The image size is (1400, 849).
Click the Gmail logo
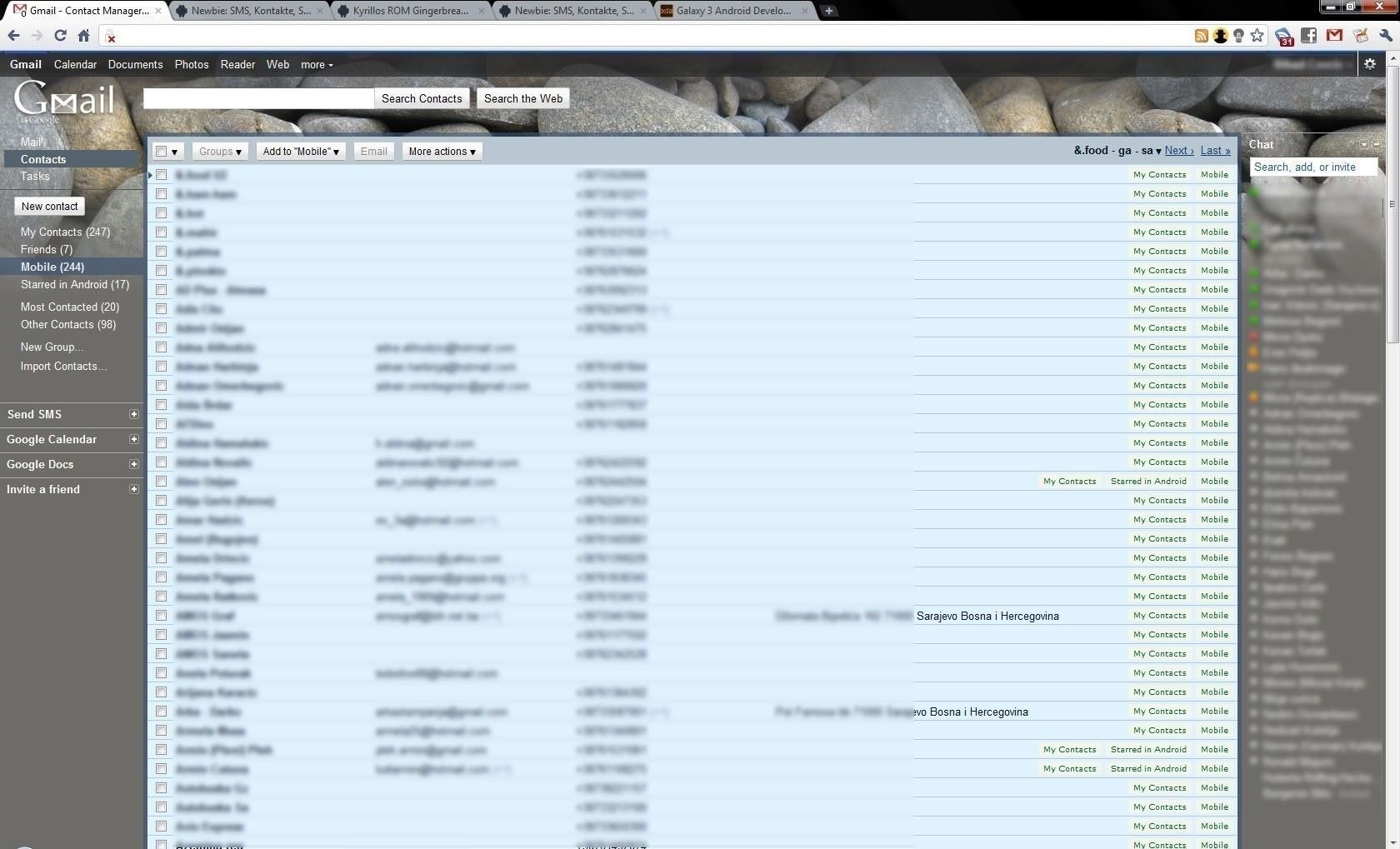pos(64,102)
